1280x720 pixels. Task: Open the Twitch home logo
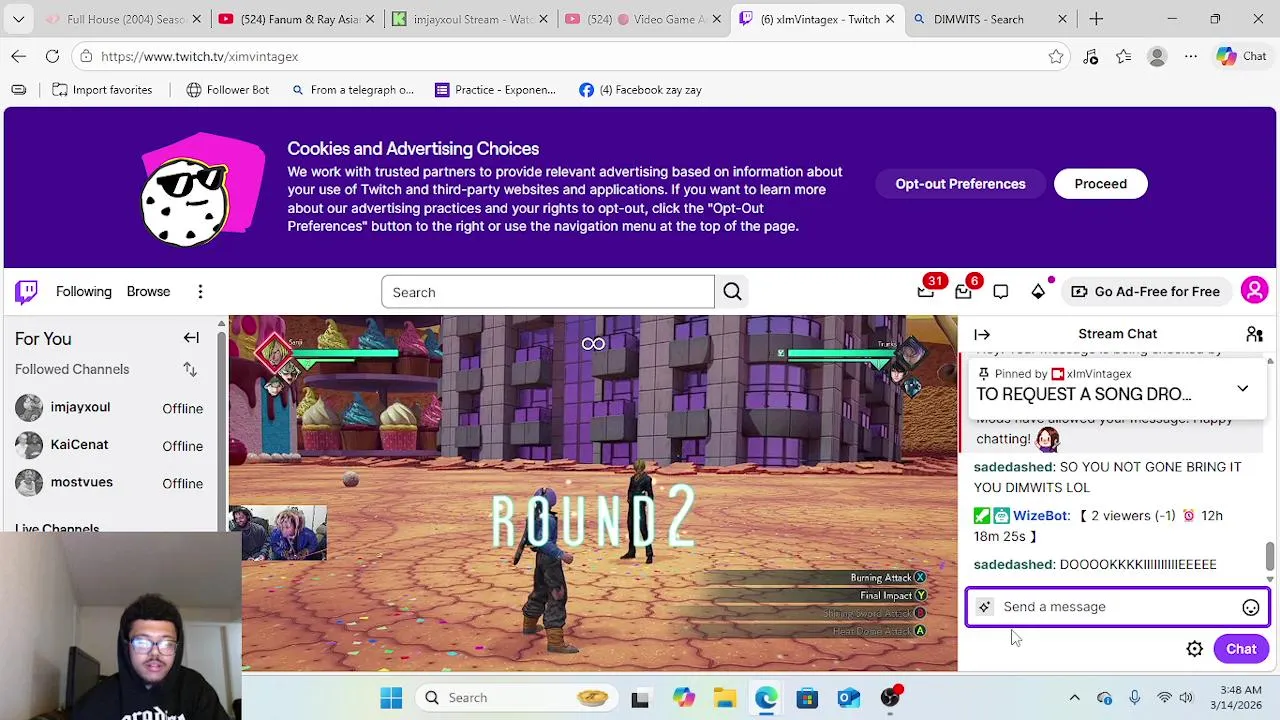(x=26, y=292)
